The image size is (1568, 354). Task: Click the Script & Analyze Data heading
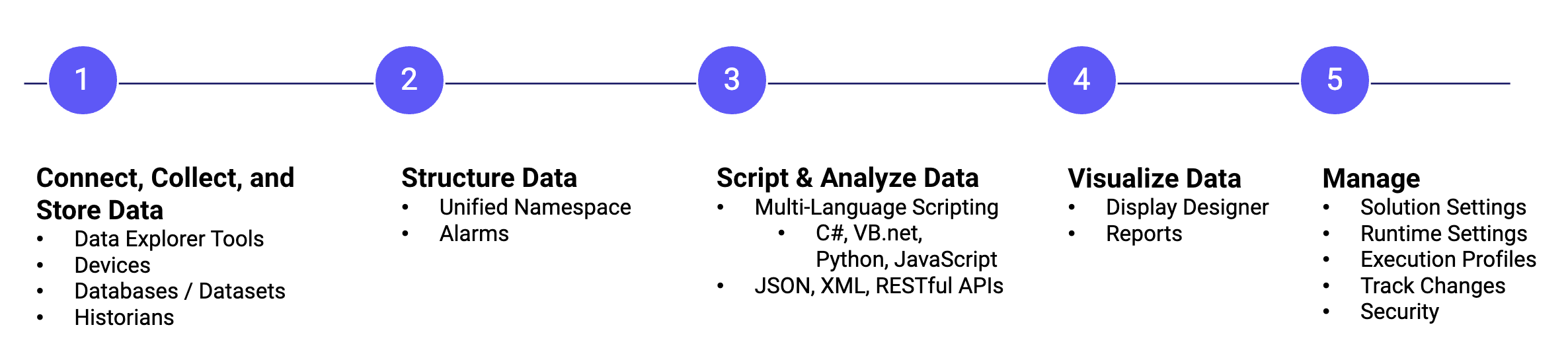[x=847, y=178]
